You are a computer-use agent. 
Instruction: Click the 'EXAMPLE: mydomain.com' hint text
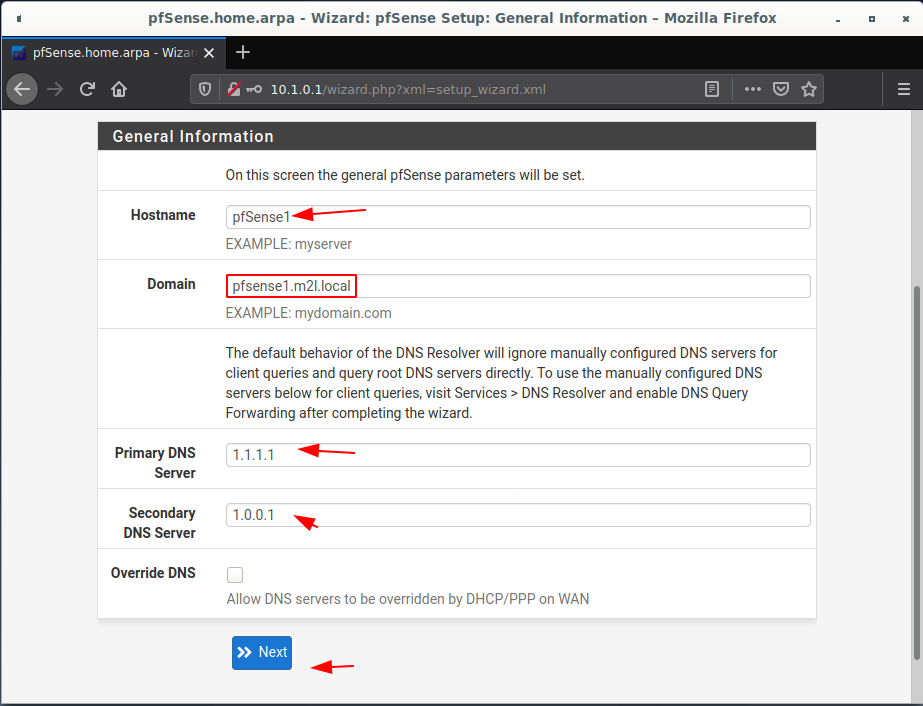pyautogui.click(x=308, y=313)
